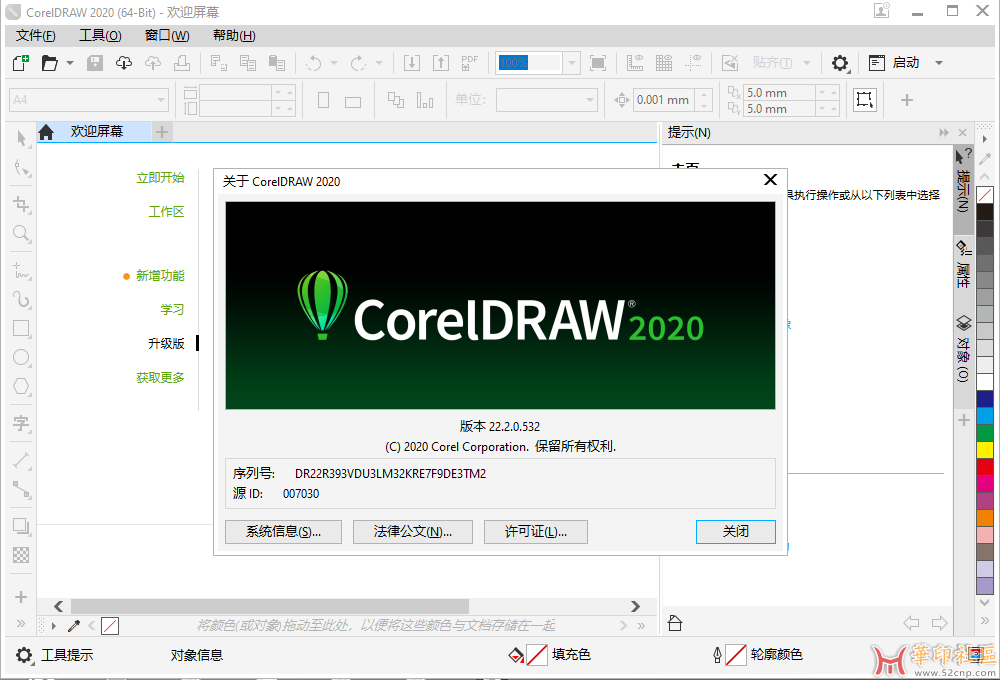Open the 对象(O) docker tab

pos(963,349)
